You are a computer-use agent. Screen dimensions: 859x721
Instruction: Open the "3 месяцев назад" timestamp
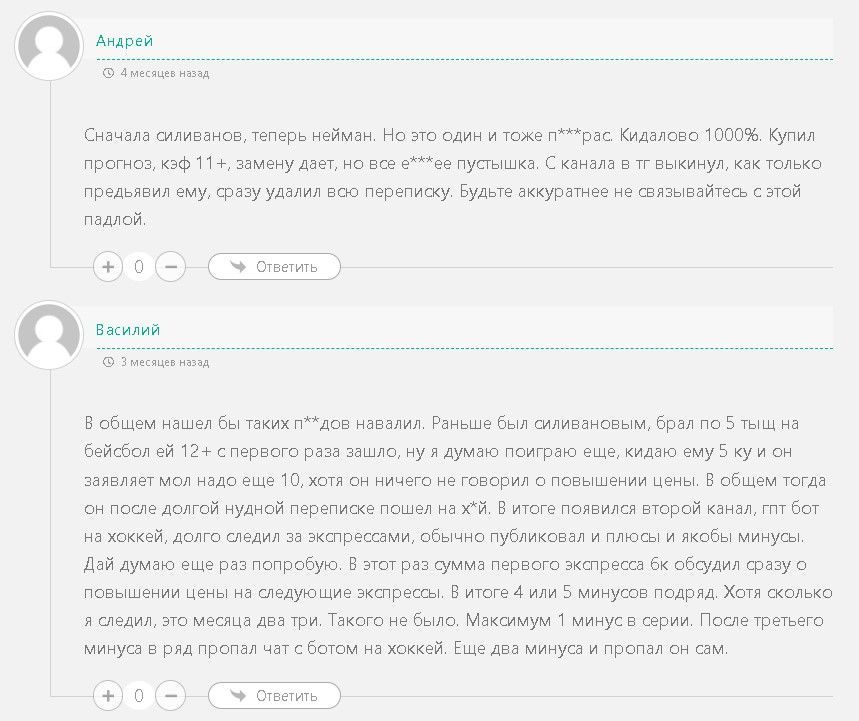(x=164, y=362)
